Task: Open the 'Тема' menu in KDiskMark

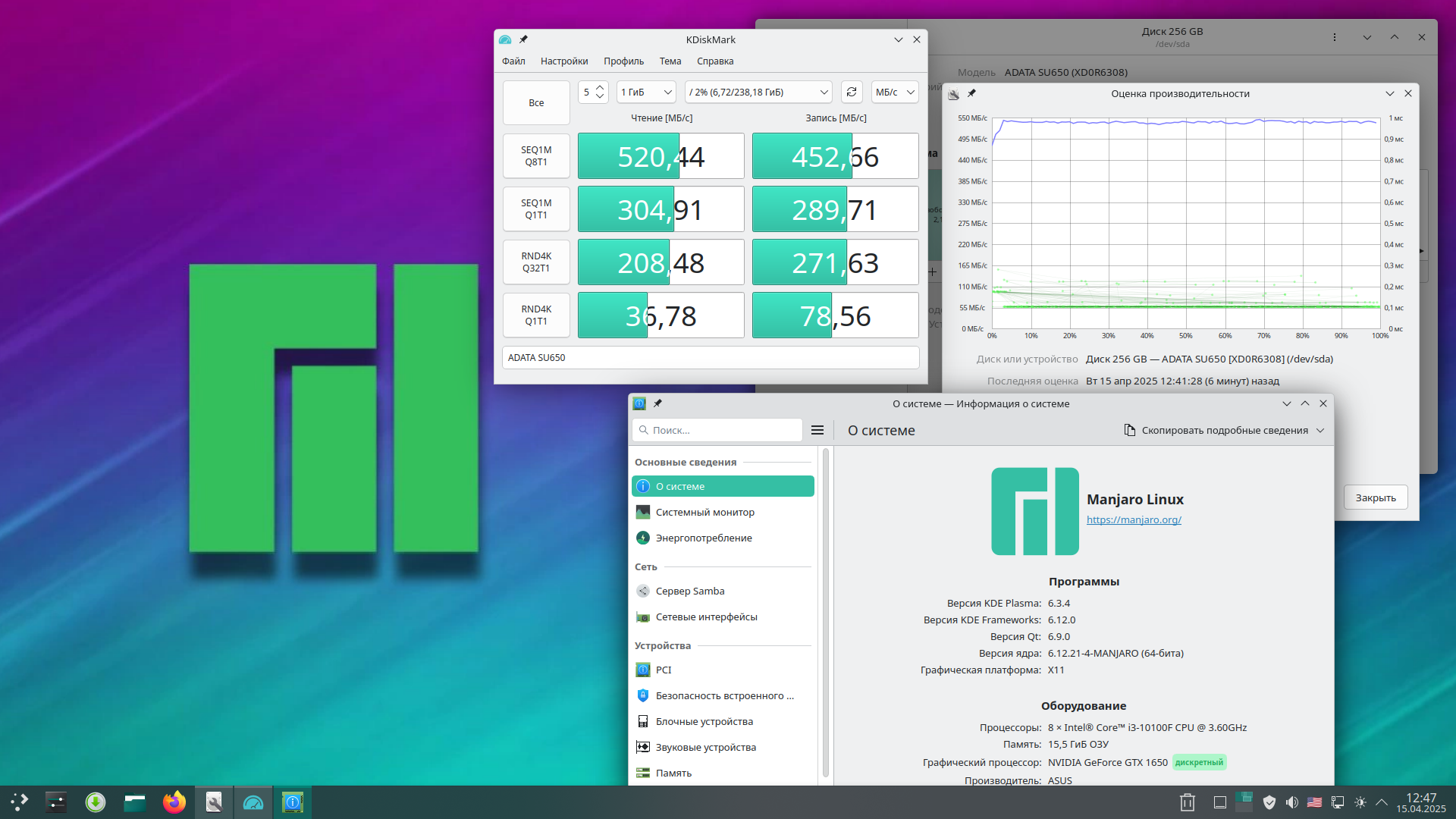Action: point(670,61)
